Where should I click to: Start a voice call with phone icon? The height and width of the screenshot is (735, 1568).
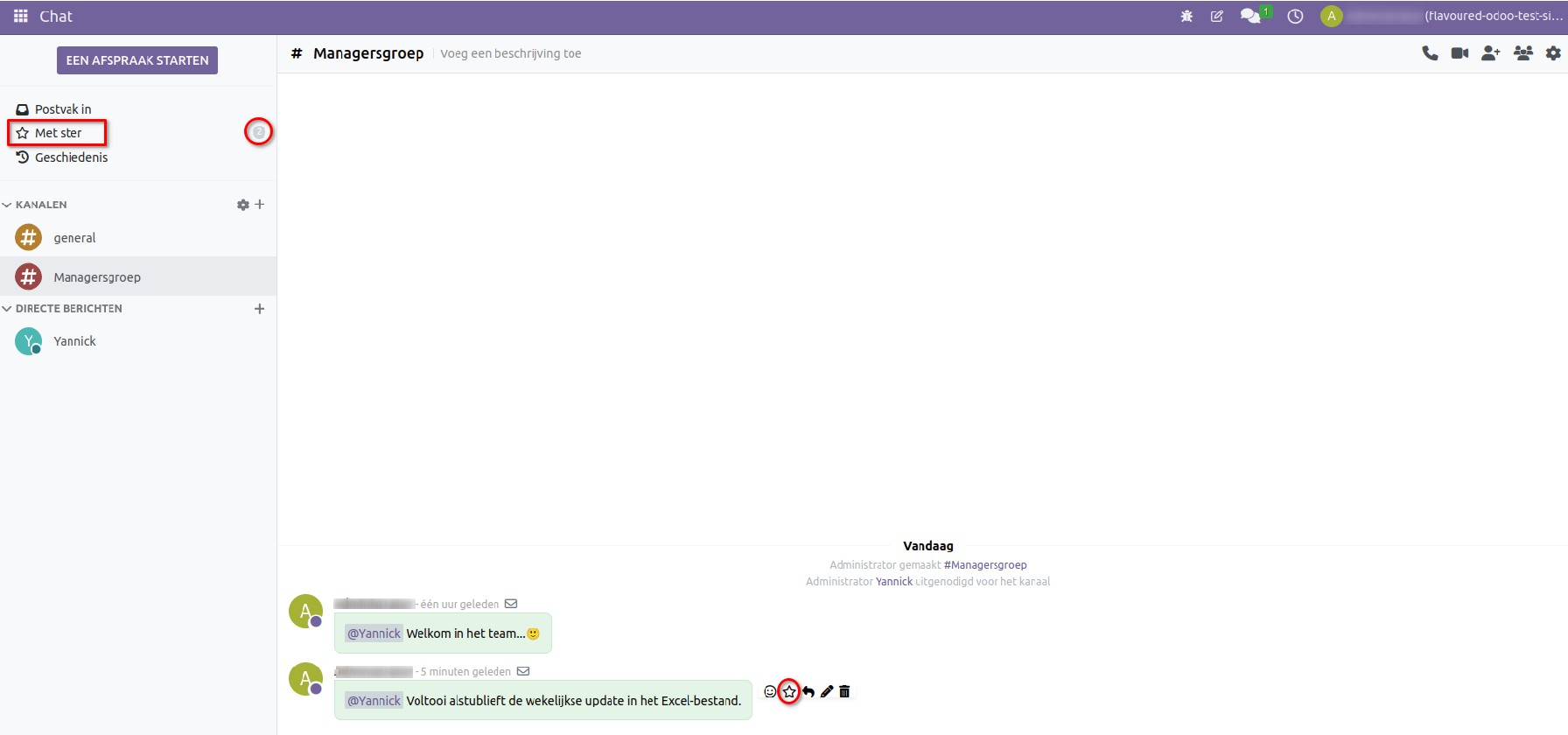[1430, 53]
